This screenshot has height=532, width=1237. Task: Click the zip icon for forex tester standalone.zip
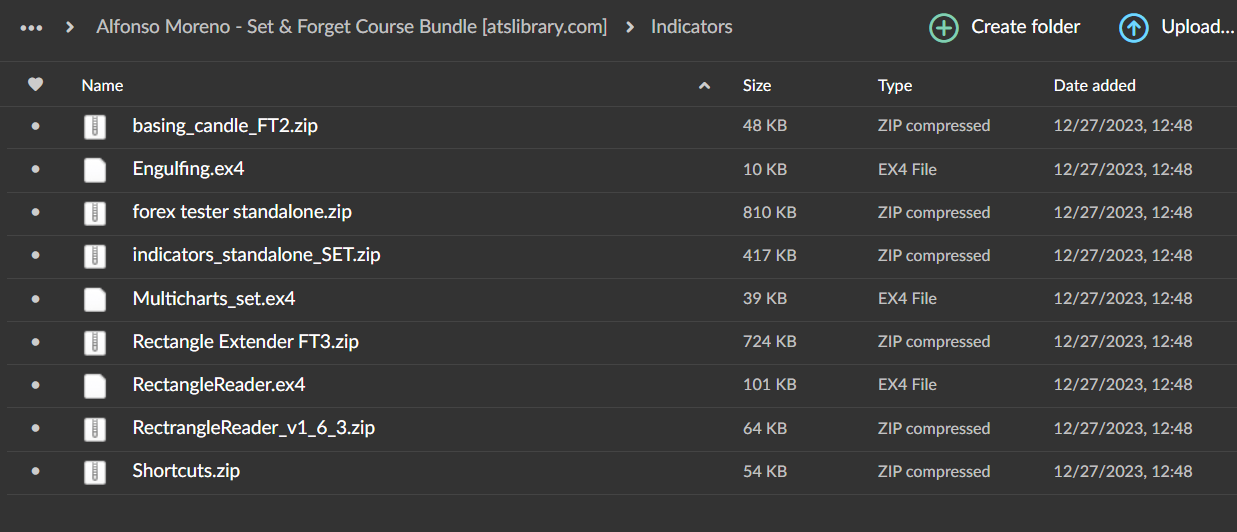coord(95,213)
